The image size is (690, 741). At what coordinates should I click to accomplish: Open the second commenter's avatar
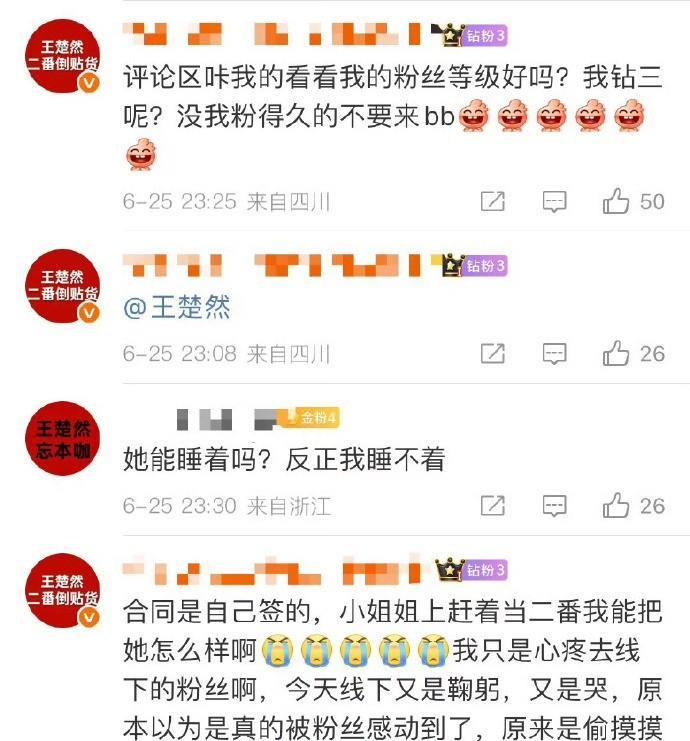[x=62, y=286]
